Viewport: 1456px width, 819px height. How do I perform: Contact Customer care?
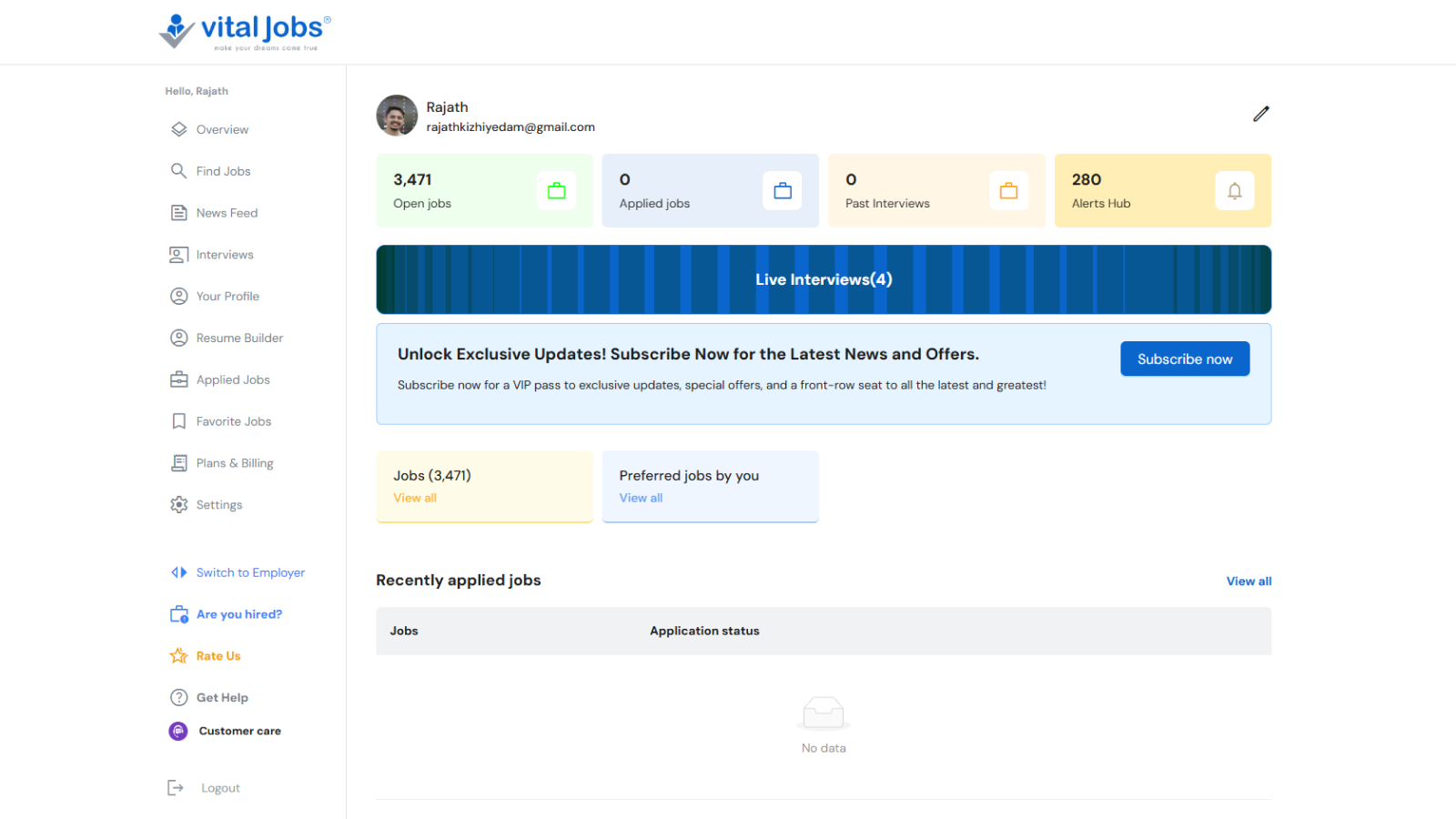(x=239, y=731)
